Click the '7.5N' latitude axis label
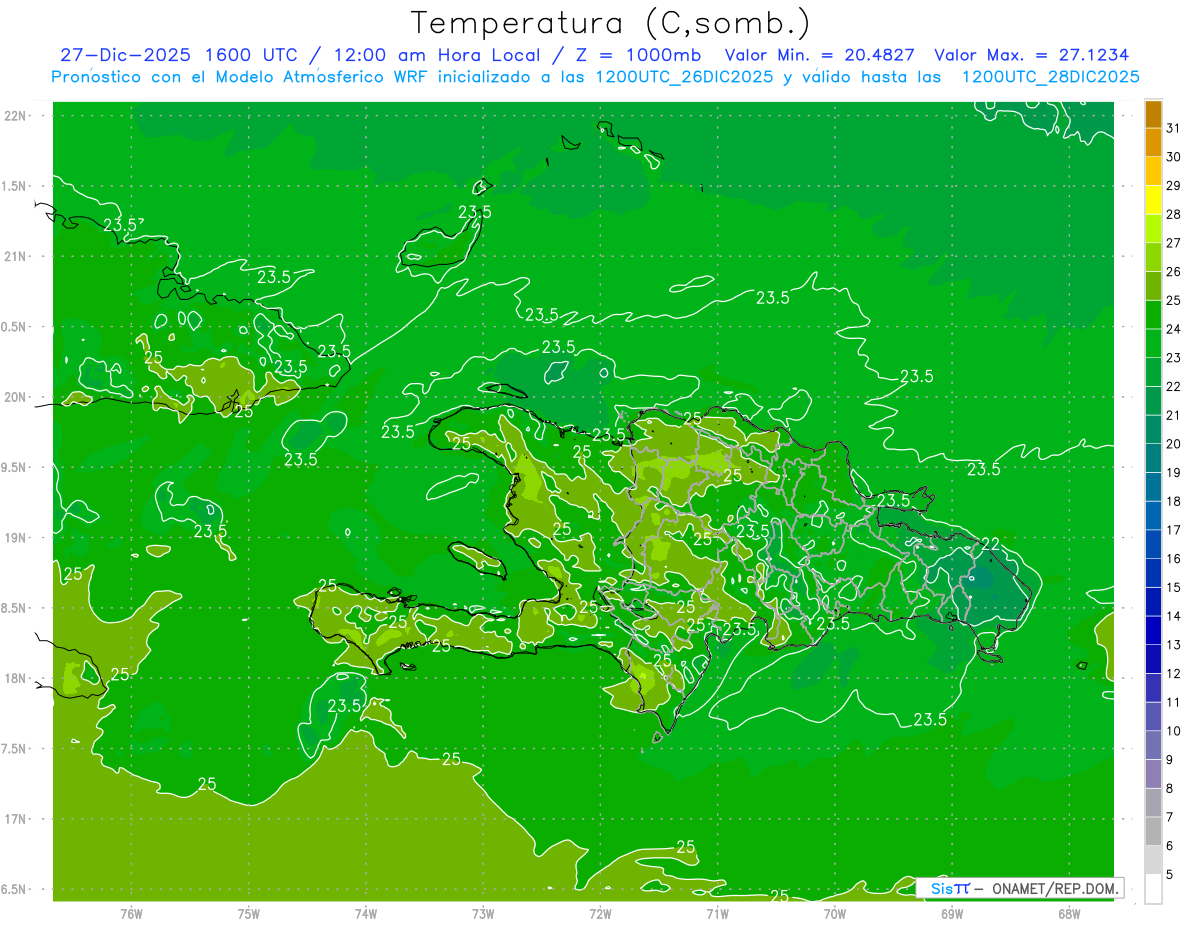1200x927 pixels. pyautogui.click(x=14, y=749)
